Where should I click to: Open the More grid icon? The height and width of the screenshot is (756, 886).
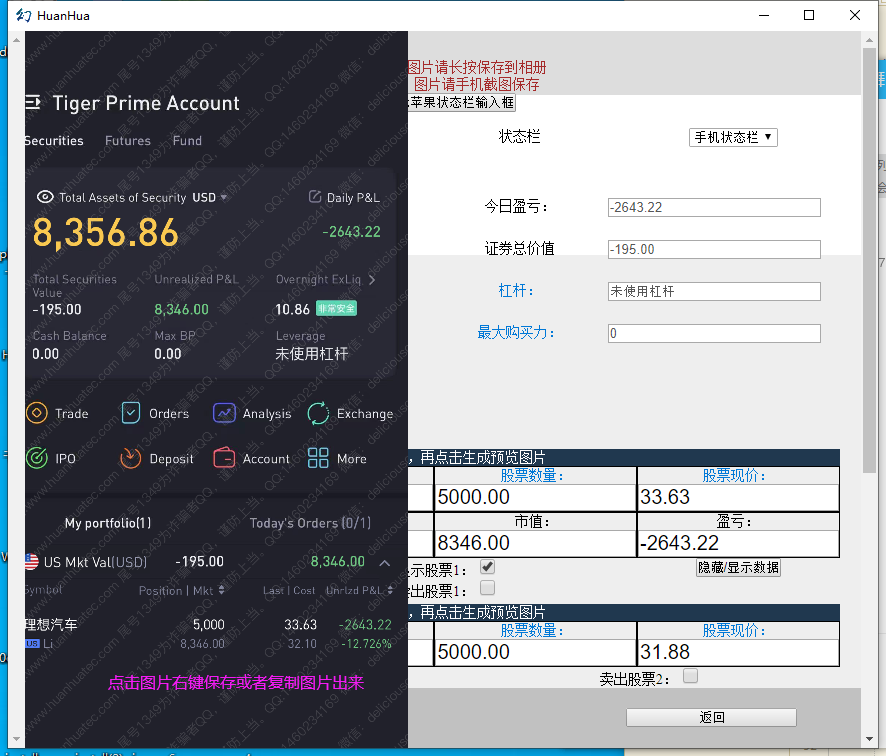tap(319, 458)
